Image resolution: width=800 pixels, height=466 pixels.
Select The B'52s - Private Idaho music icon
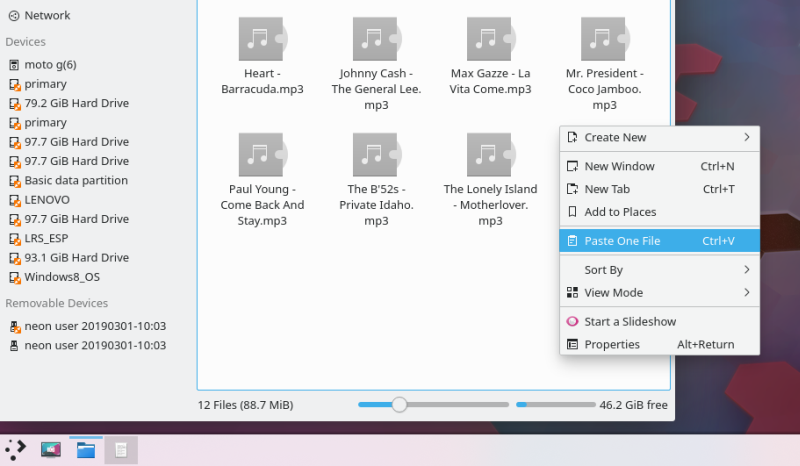377,155
